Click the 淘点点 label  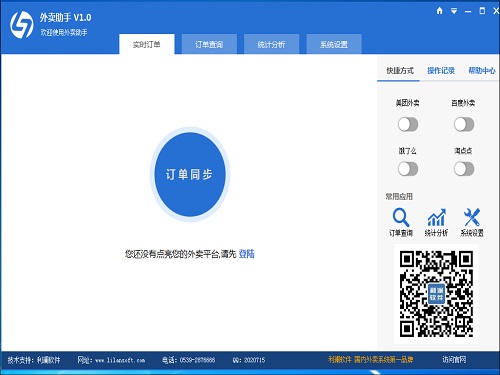click(x=463, y=151)
